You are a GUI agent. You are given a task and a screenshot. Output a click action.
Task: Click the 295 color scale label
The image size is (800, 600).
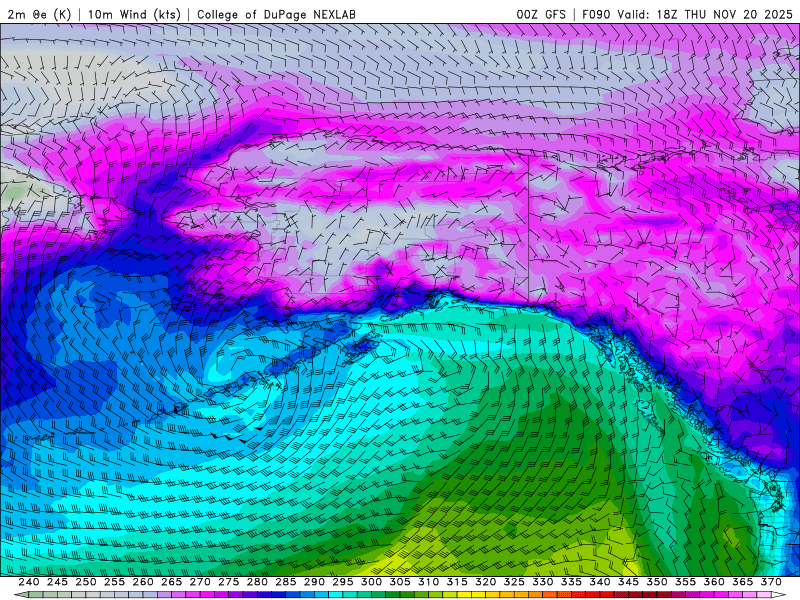pyautogui.click(x=343, y=582)
